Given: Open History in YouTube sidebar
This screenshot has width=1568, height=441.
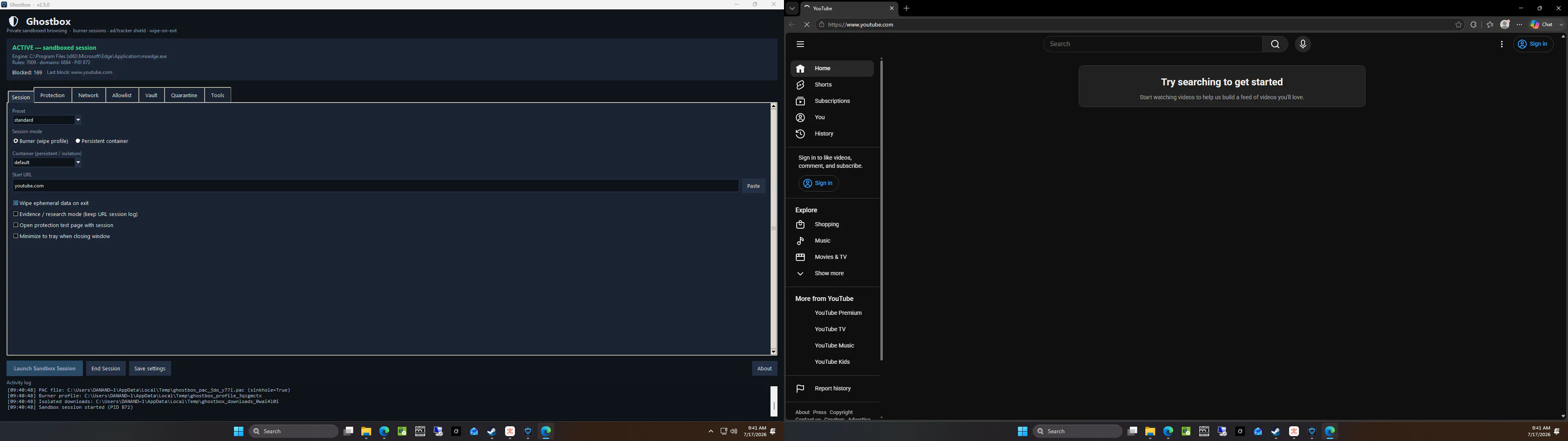Looking at the screenshot, I should click(832, 134).
